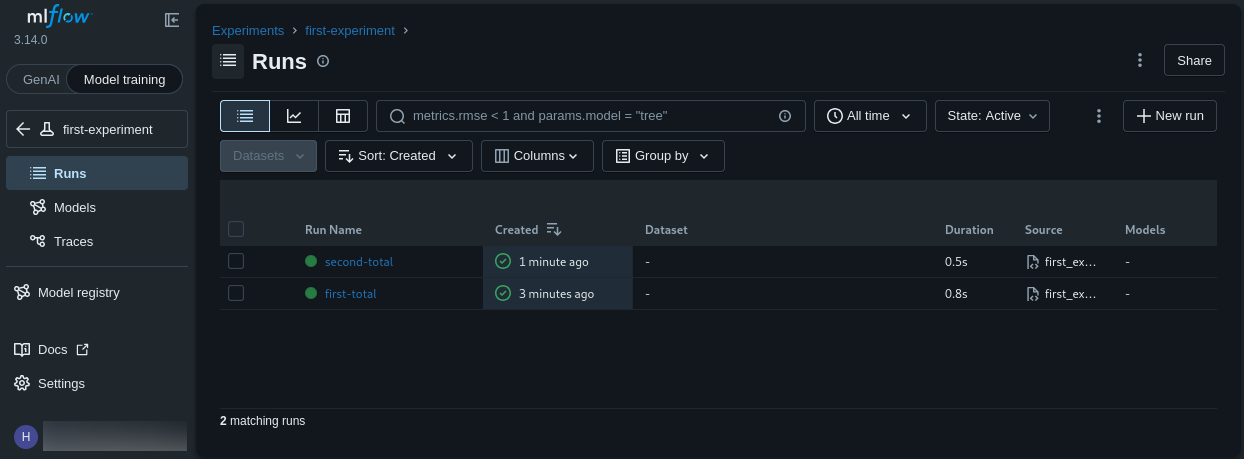
Task: Open the All time filter dropdown
Action: pyautogui.click(x=870, y=116)
